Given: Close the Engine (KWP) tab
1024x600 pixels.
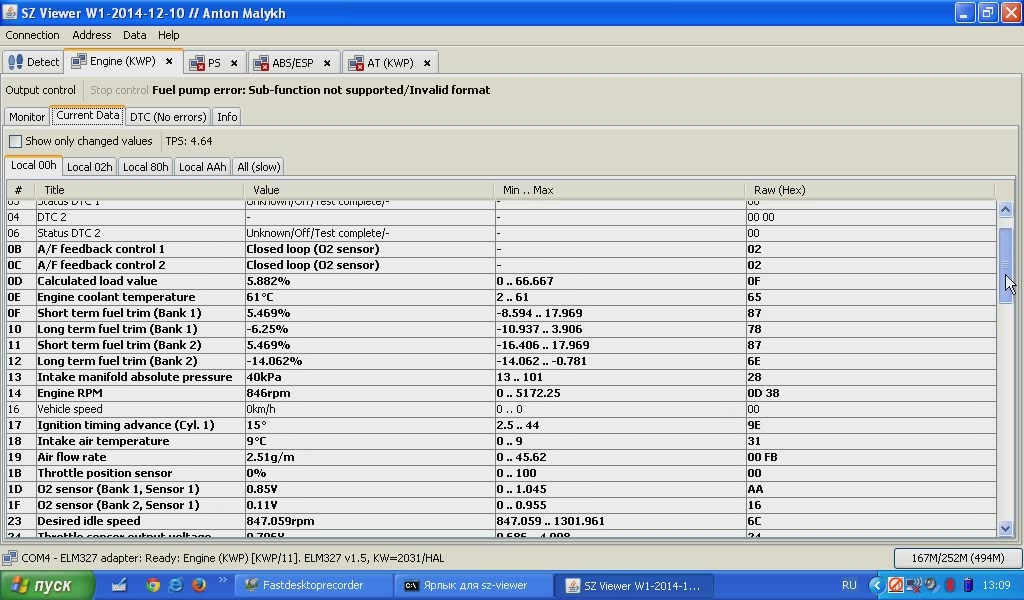Looking at the screenshot, I should (x=169, y=62).
